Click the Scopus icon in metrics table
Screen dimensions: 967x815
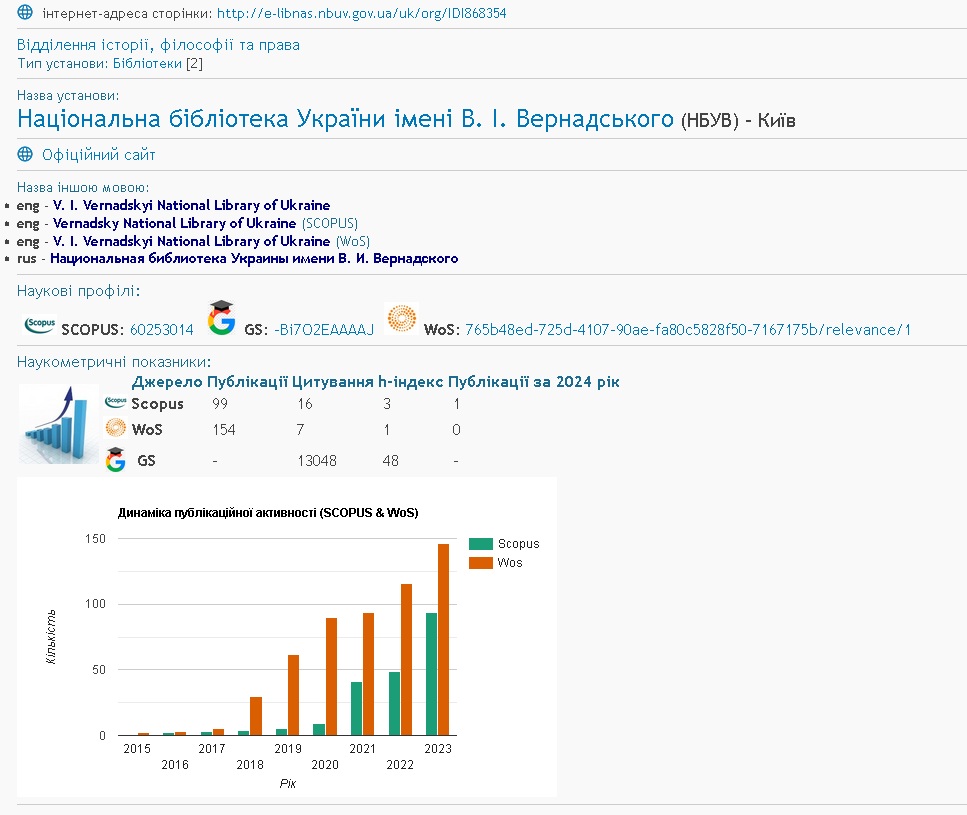point(116,403)
